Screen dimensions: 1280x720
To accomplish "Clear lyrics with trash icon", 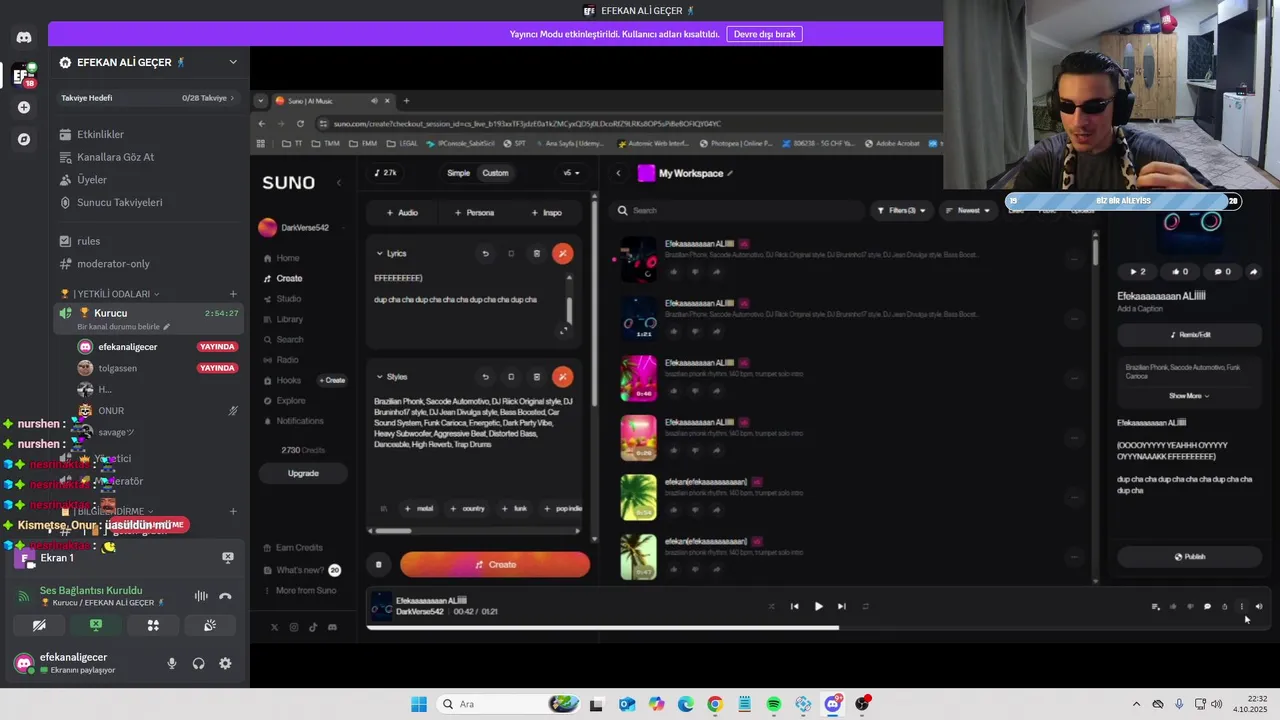I will tap(536, 254).
